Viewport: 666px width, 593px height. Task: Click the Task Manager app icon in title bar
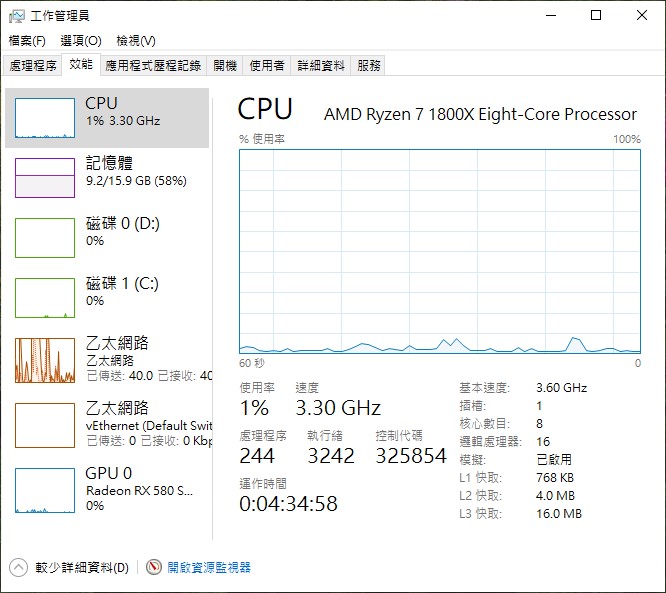click(17, 16)
